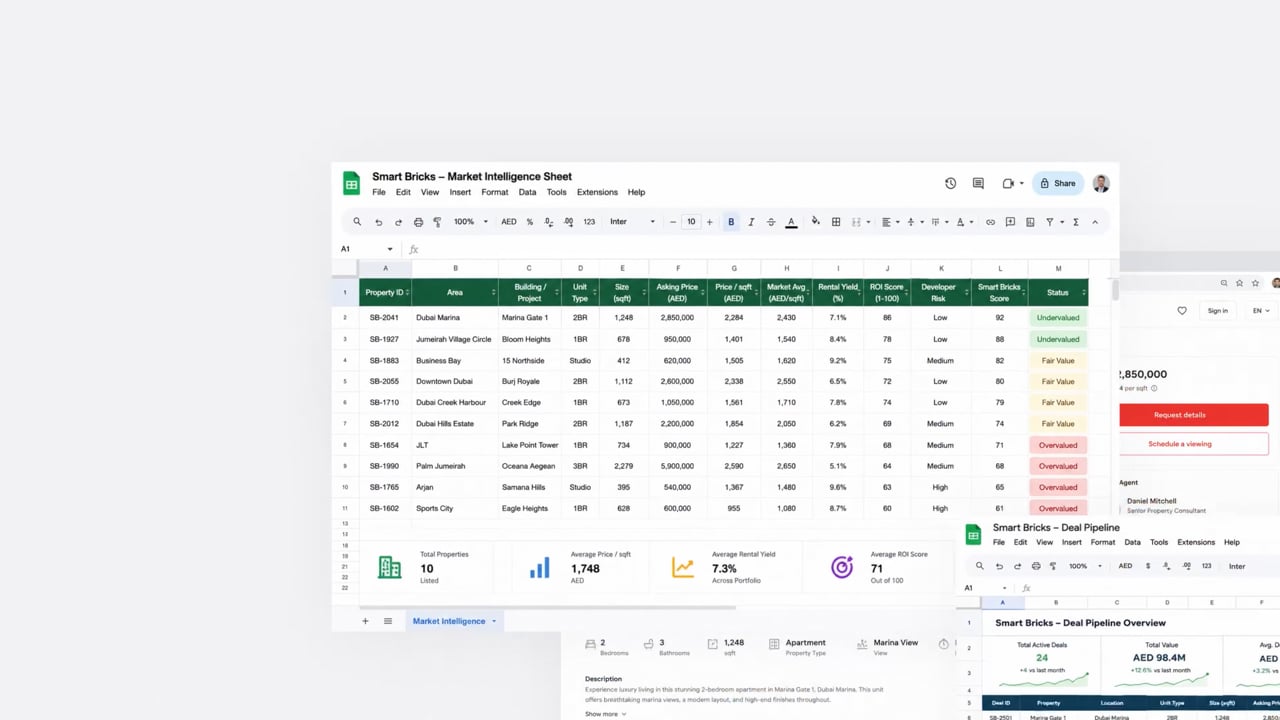Select the Palm Jumeirah area cell
1280x720 pixels.
[455, 466]
